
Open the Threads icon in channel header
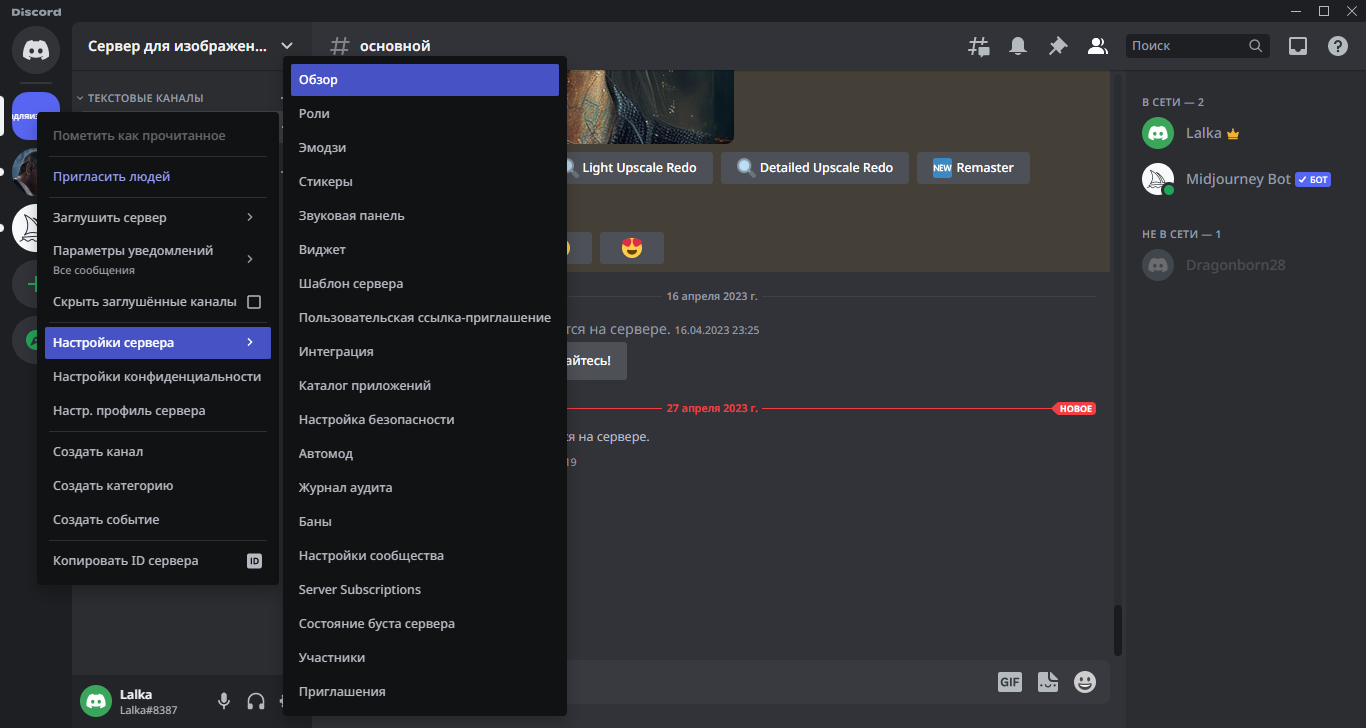click(978, 46)
